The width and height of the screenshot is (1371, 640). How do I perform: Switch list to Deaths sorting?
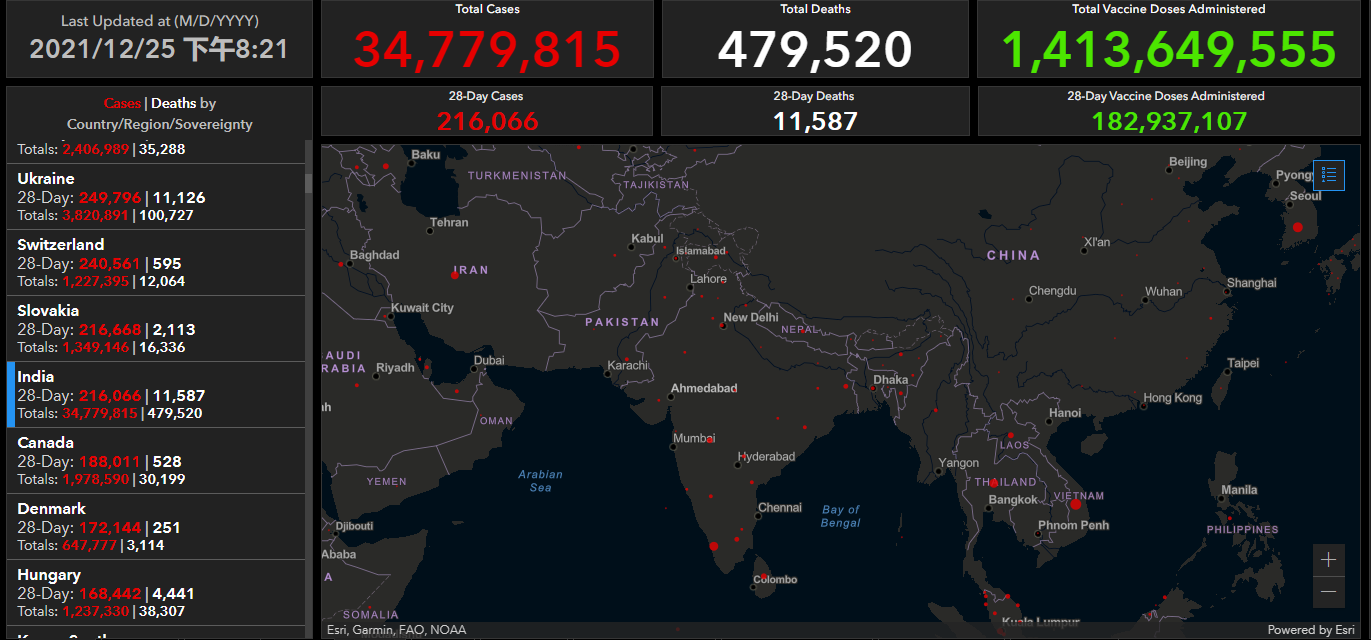tap(174, 103)
